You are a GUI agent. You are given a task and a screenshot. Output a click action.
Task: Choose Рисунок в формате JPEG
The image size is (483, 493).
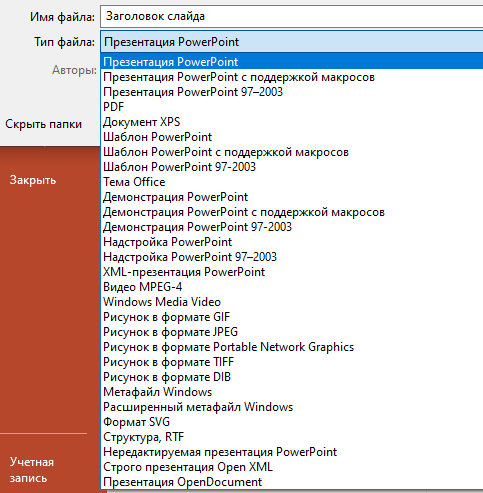point(292,332)
